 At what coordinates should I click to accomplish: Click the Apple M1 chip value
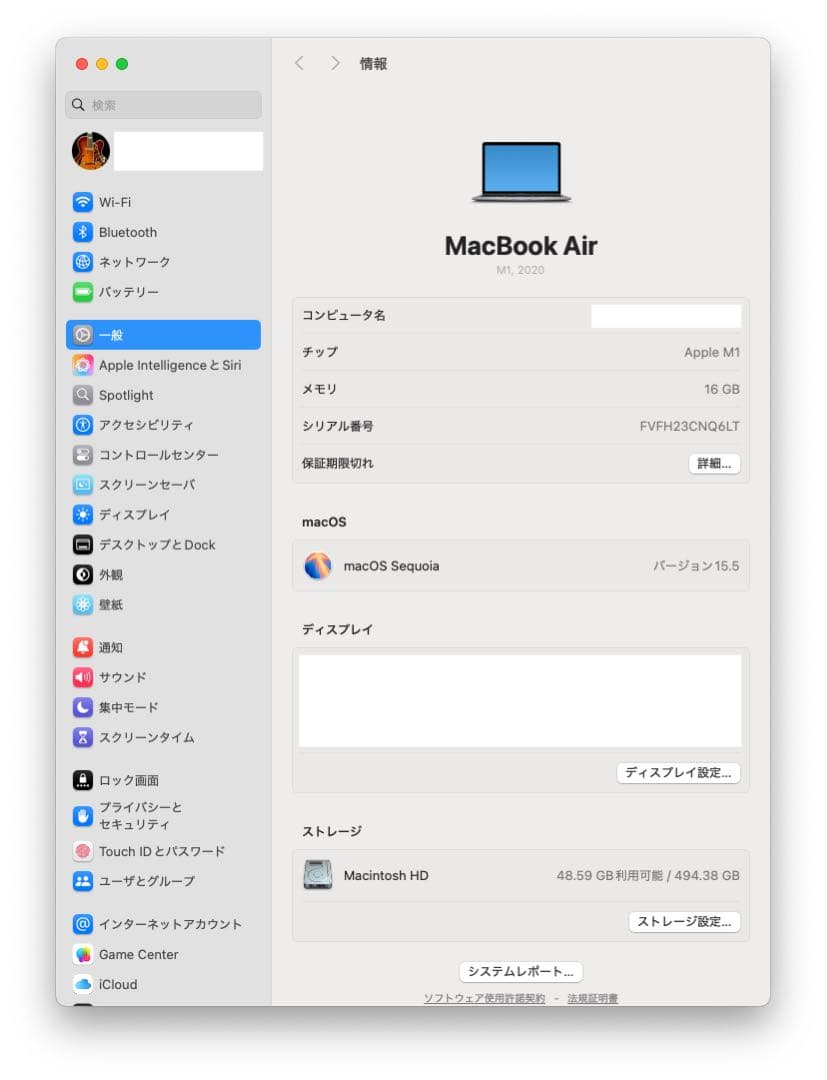pyautogui.click(x=712, y=353)
